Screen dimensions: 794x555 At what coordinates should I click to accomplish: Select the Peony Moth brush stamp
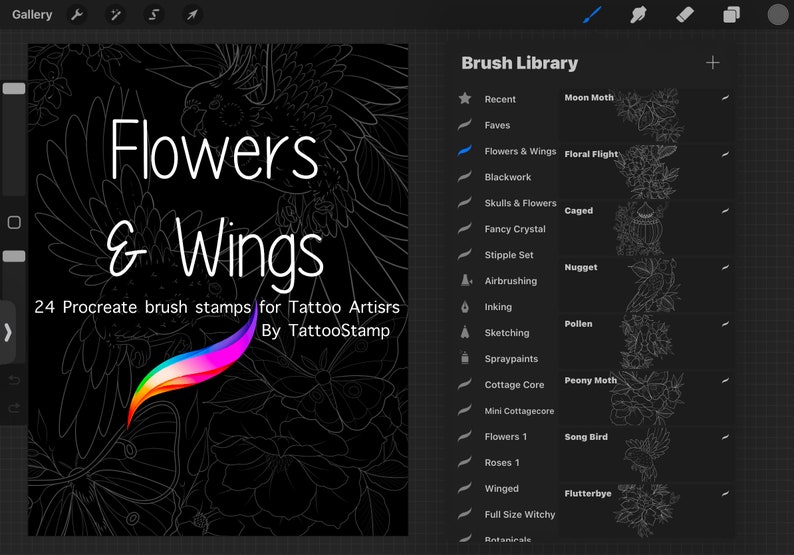tap(646, 399)
